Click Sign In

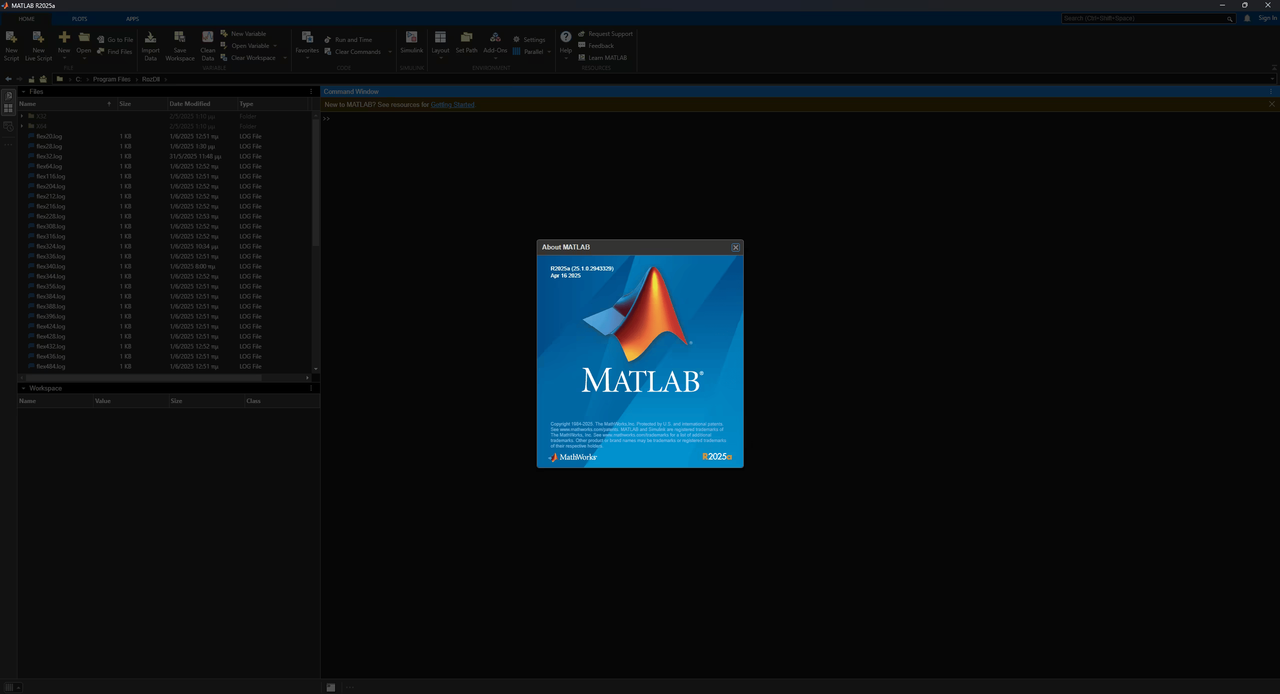coord(1266,18)
